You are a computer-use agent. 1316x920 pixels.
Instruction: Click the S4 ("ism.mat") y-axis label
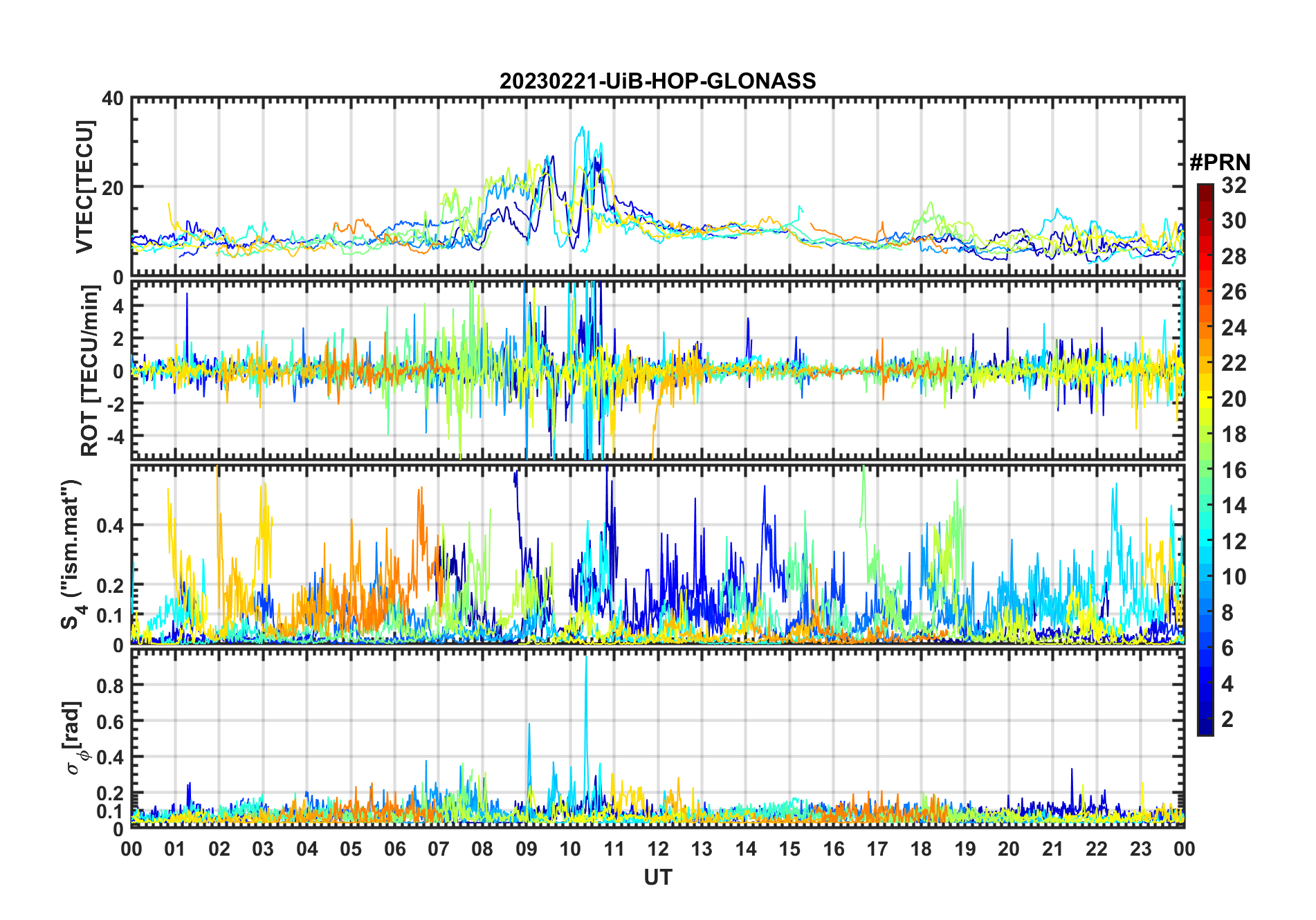[71, 554]
